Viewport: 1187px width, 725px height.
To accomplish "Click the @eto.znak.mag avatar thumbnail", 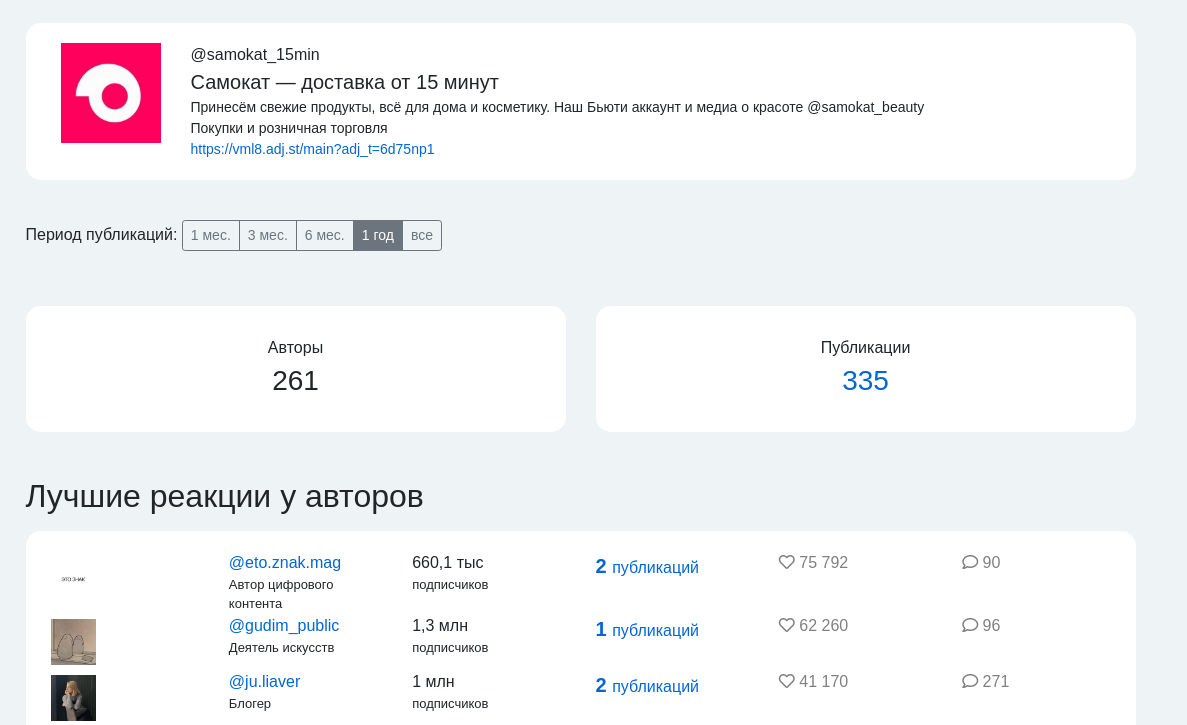I will click(73, 579).
